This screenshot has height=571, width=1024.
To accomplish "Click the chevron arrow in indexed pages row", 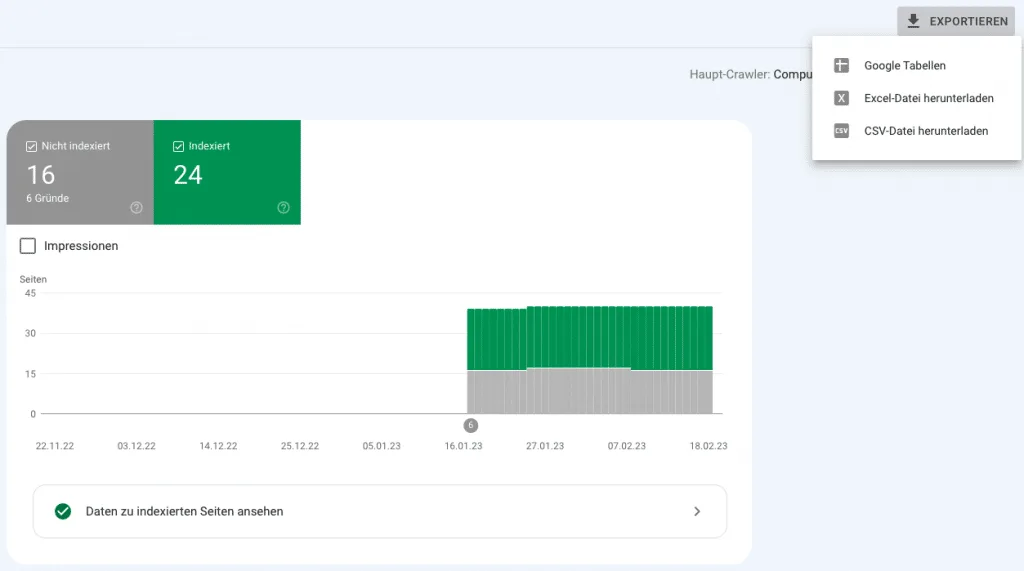I will coord(697,512).
